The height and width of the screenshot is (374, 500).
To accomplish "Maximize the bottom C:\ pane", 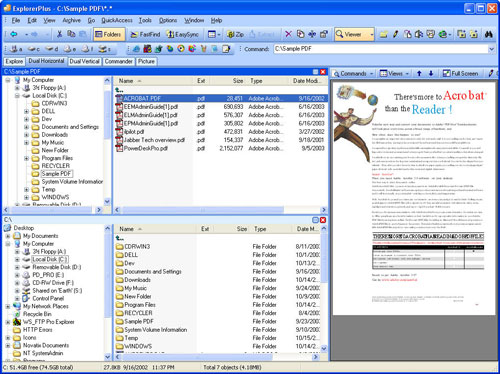I will coord(315,220).
